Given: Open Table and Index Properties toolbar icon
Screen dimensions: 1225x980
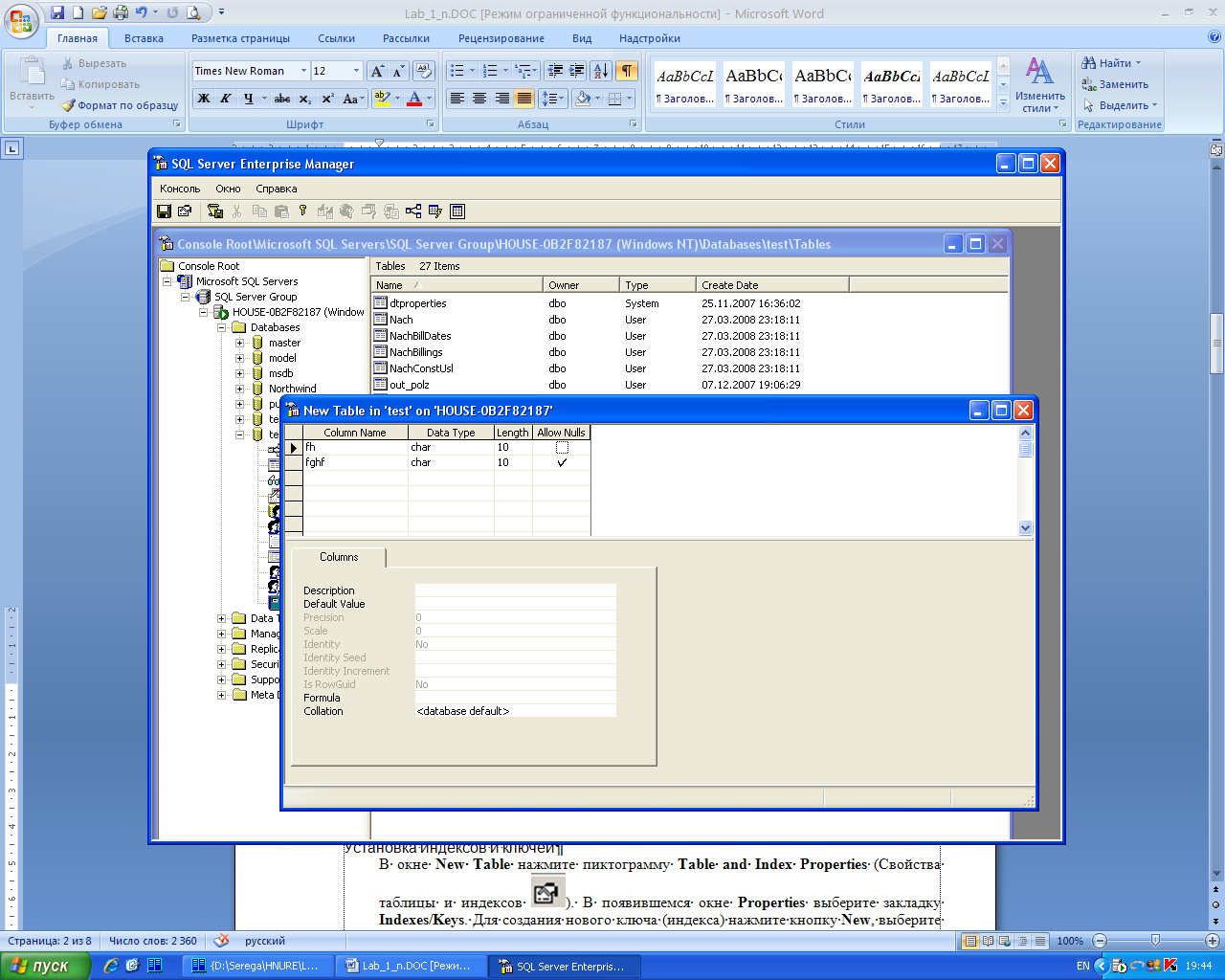Looking at the screenshot, I should pos(185,212).
